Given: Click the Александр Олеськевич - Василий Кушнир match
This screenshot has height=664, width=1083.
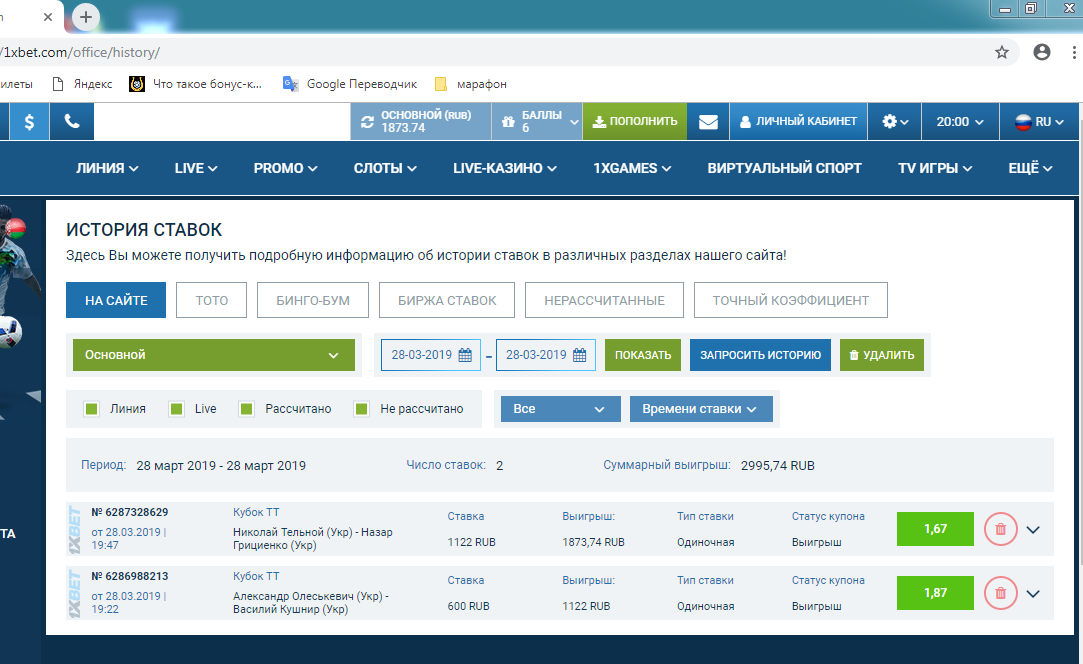Looking at the screenshot, I should coord(310,603).
